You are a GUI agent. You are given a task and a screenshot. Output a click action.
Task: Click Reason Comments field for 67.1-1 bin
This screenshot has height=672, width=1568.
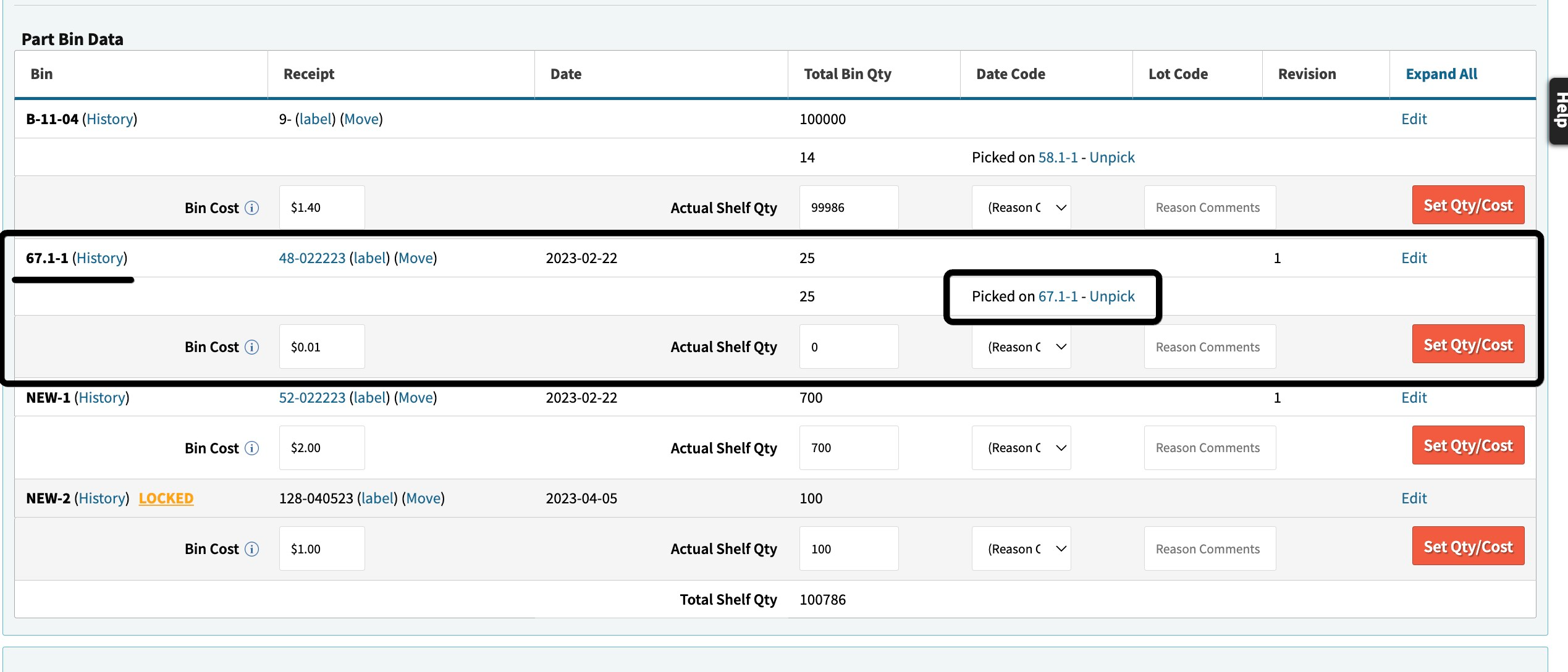click(1209, 347)
